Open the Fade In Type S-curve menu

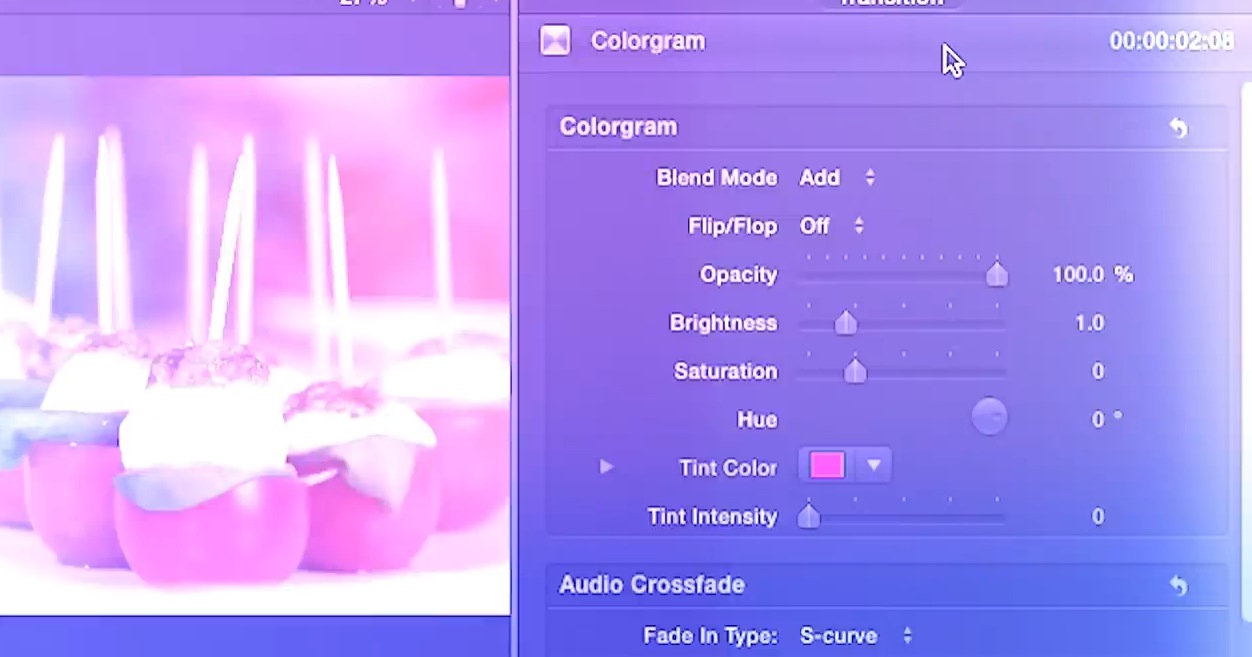856,636
